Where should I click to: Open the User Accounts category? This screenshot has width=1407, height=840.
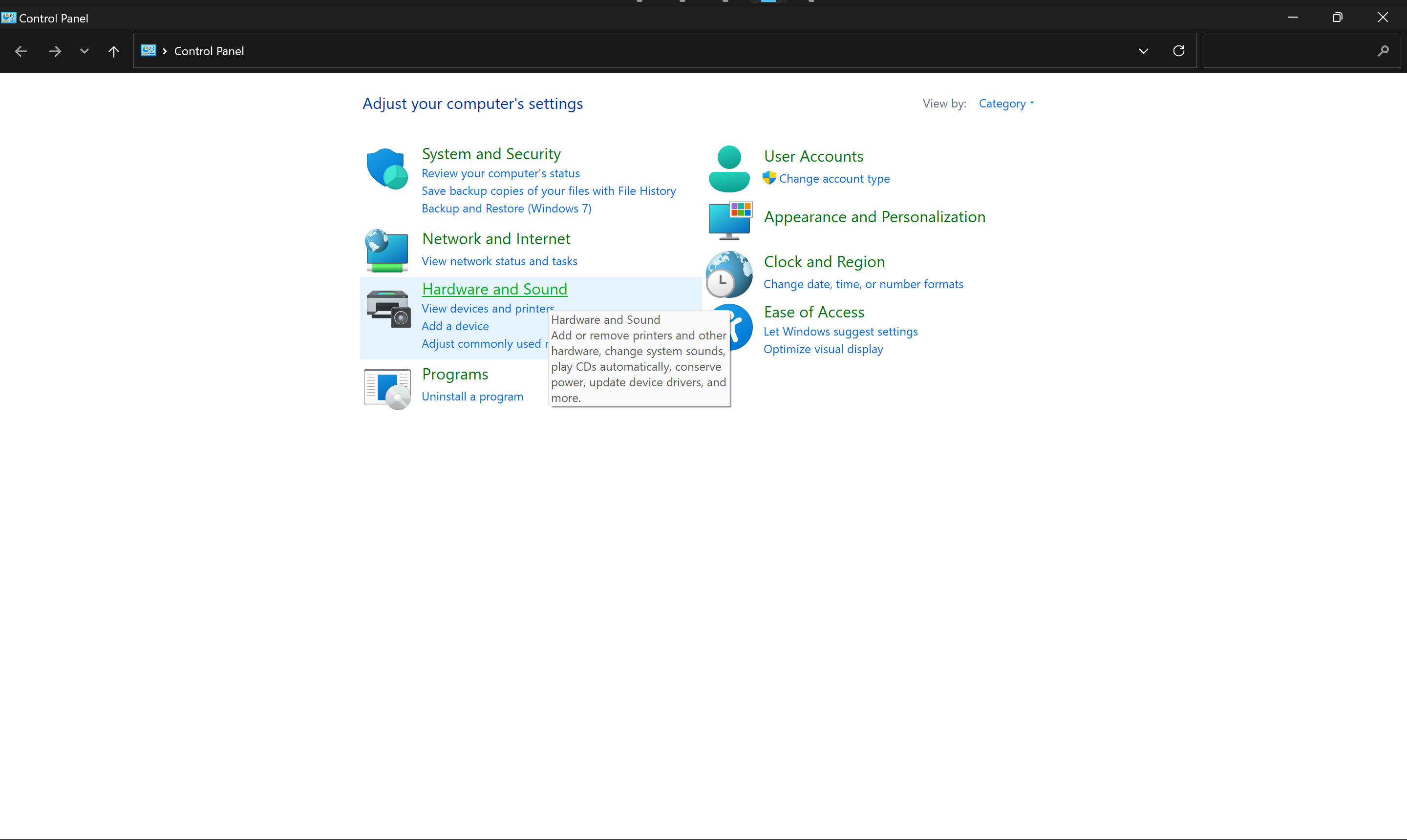point(813,156)
